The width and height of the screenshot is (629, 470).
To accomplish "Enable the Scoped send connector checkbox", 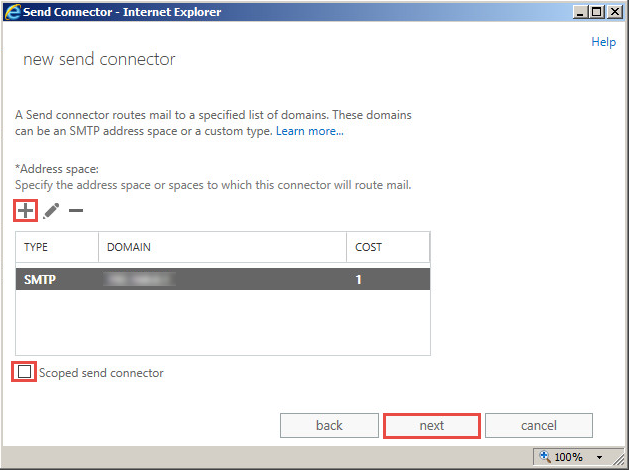I will tap(24, 372).
